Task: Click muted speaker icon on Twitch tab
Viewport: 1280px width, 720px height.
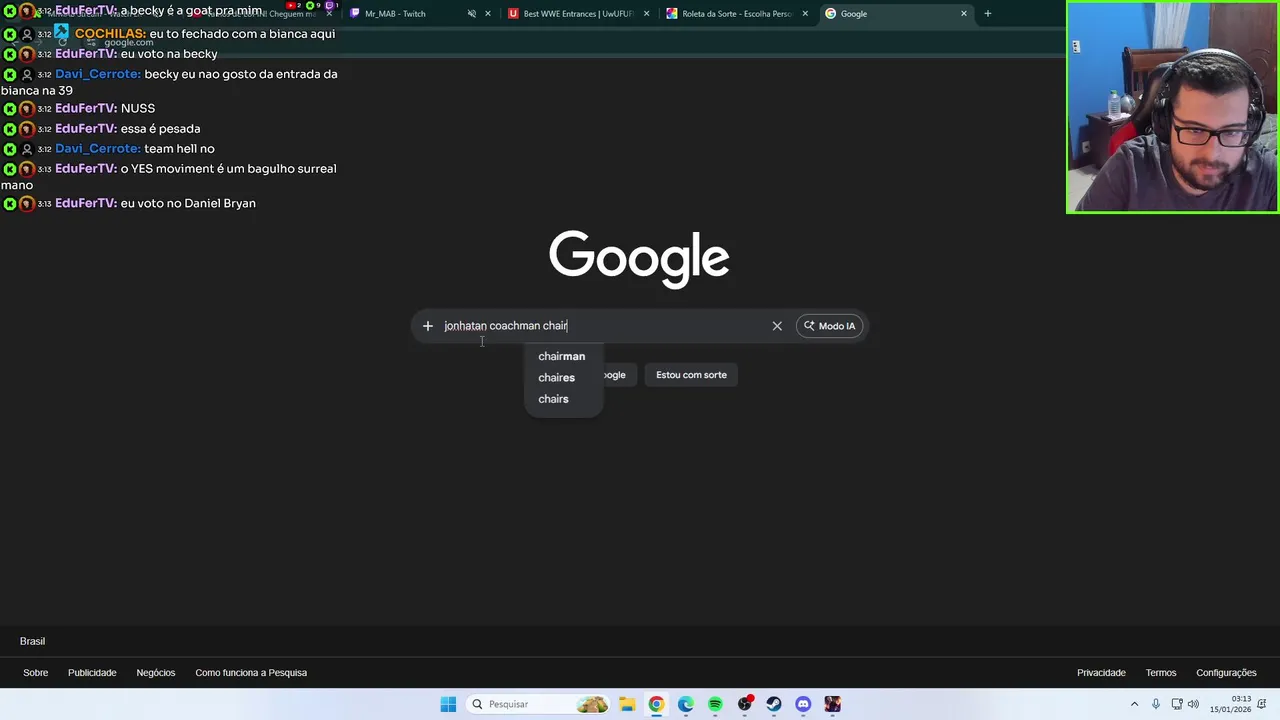Action: [x=471, y=14]
